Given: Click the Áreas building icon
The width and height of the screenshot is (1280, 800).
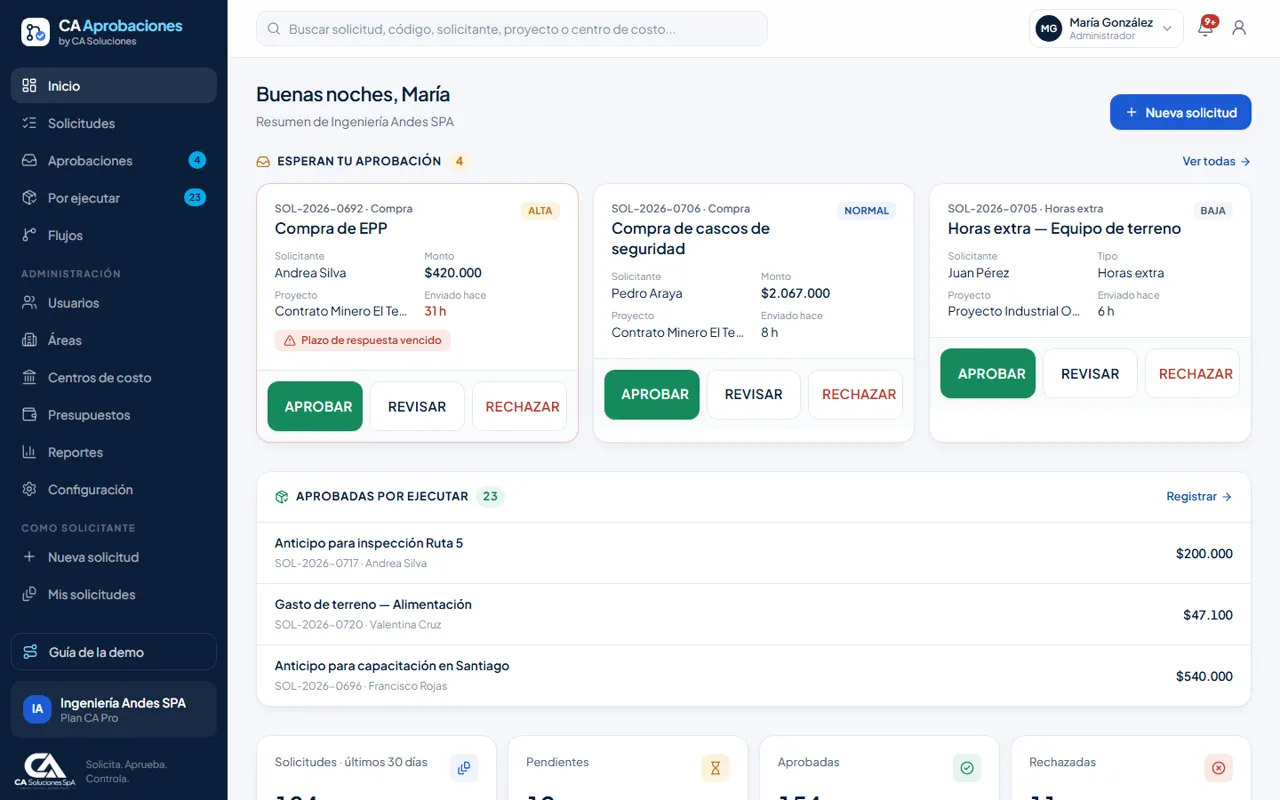Looking at the screenshot, I should 29,340.
